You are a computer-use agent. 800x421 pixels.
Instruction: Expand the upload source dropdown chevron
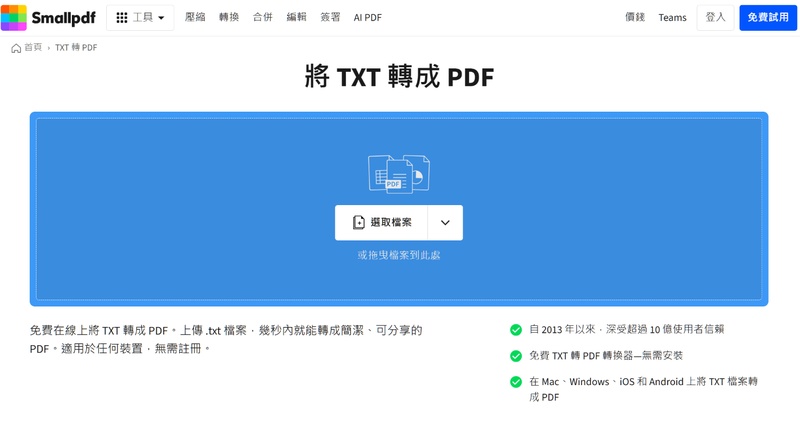(445, 222)
